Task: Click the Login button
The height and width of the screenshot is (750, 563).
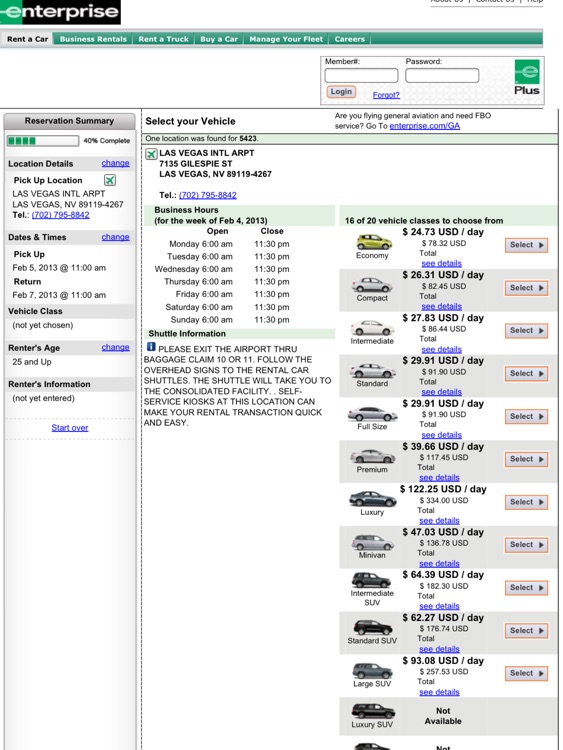Action: point(341,91)
